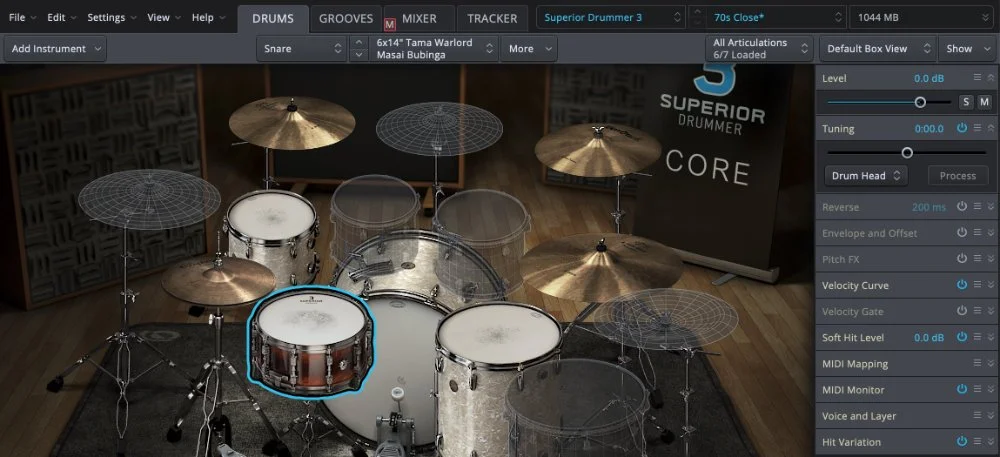Open the Snare instrument dropdown
This screenshot has width=1000, height=457.
302,48
